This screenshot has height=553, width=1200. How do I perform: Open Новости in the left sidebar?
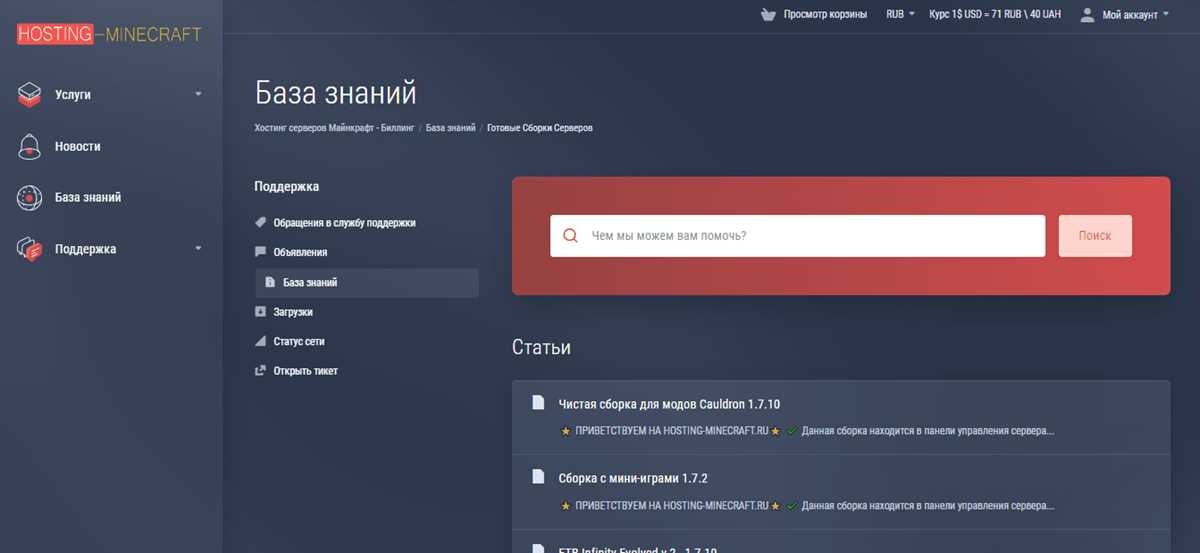(78, 146)
